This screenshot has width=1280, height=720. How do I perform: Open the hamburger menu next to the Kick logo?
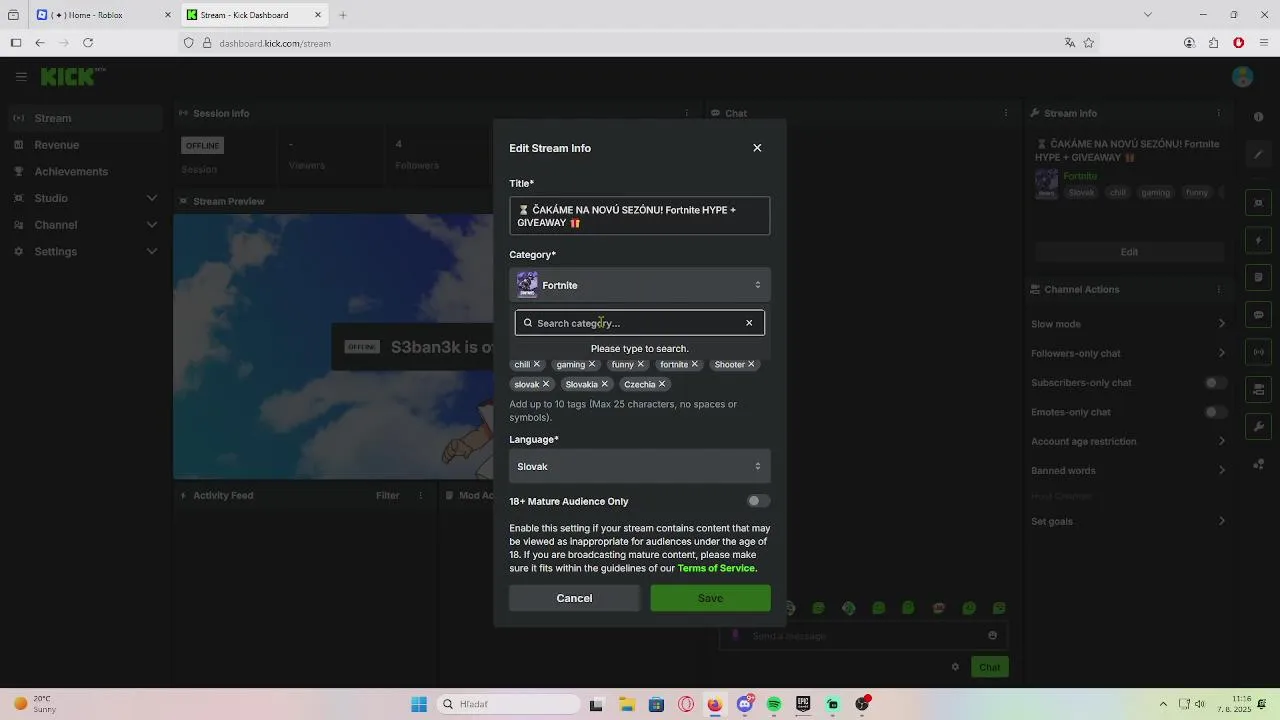(21, 76)
